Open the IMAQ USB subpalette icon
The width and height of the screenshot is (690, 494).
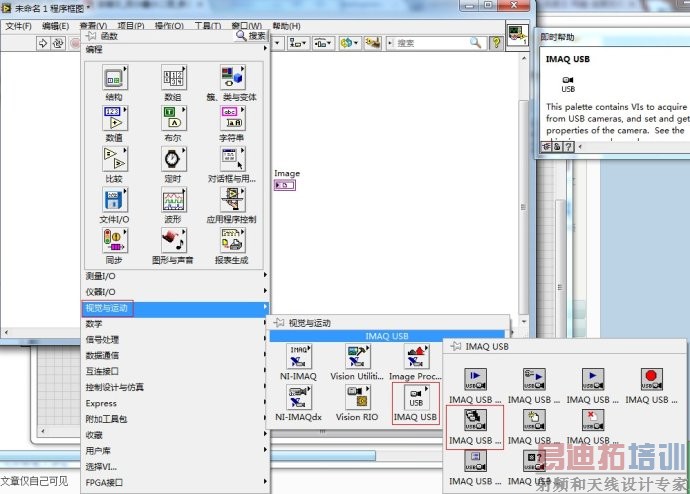(x=416, y=397)
